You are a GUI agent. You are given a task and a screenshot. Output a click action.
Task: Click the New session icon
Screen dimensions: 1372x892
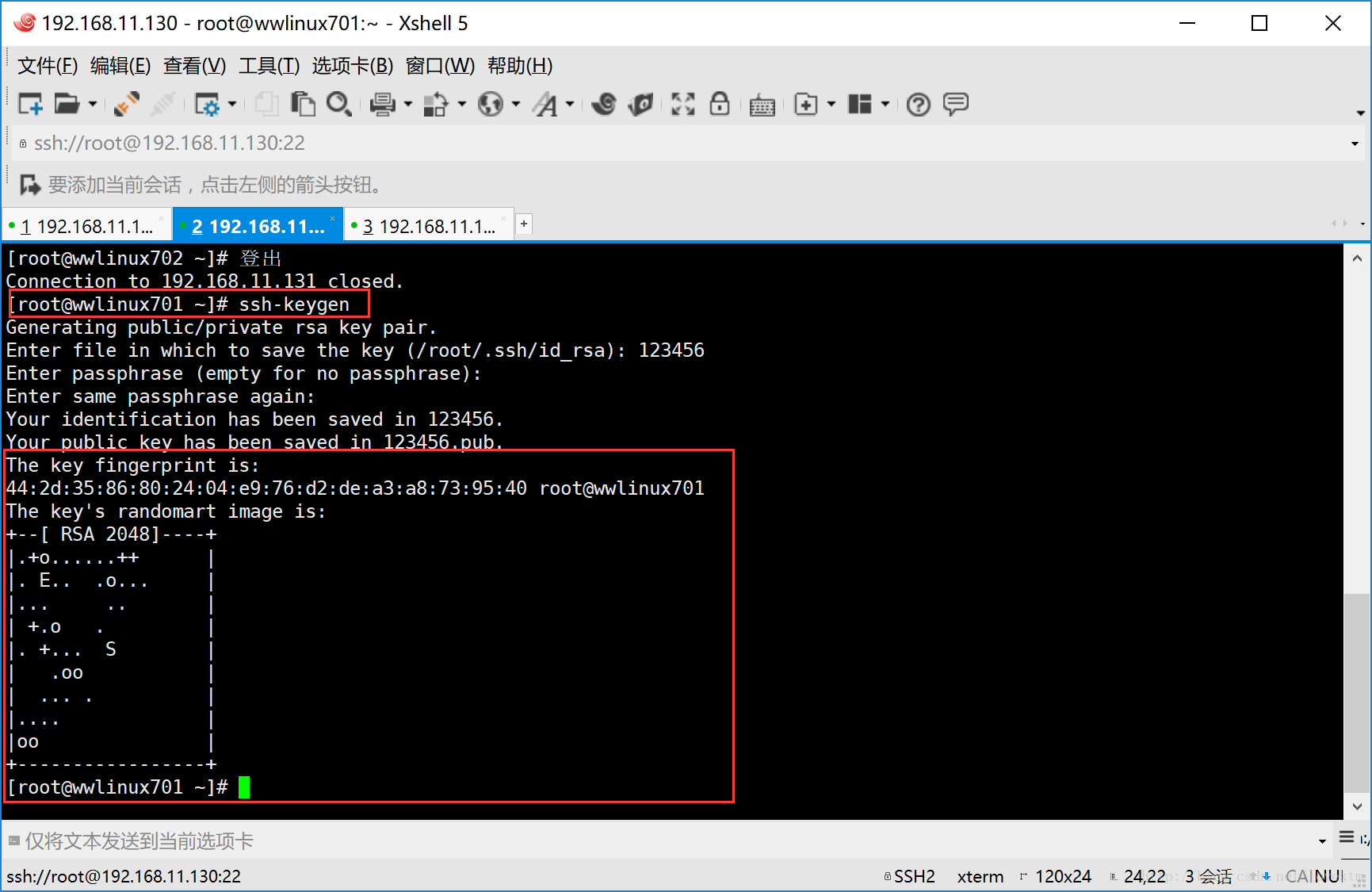[x=31, y=104]
